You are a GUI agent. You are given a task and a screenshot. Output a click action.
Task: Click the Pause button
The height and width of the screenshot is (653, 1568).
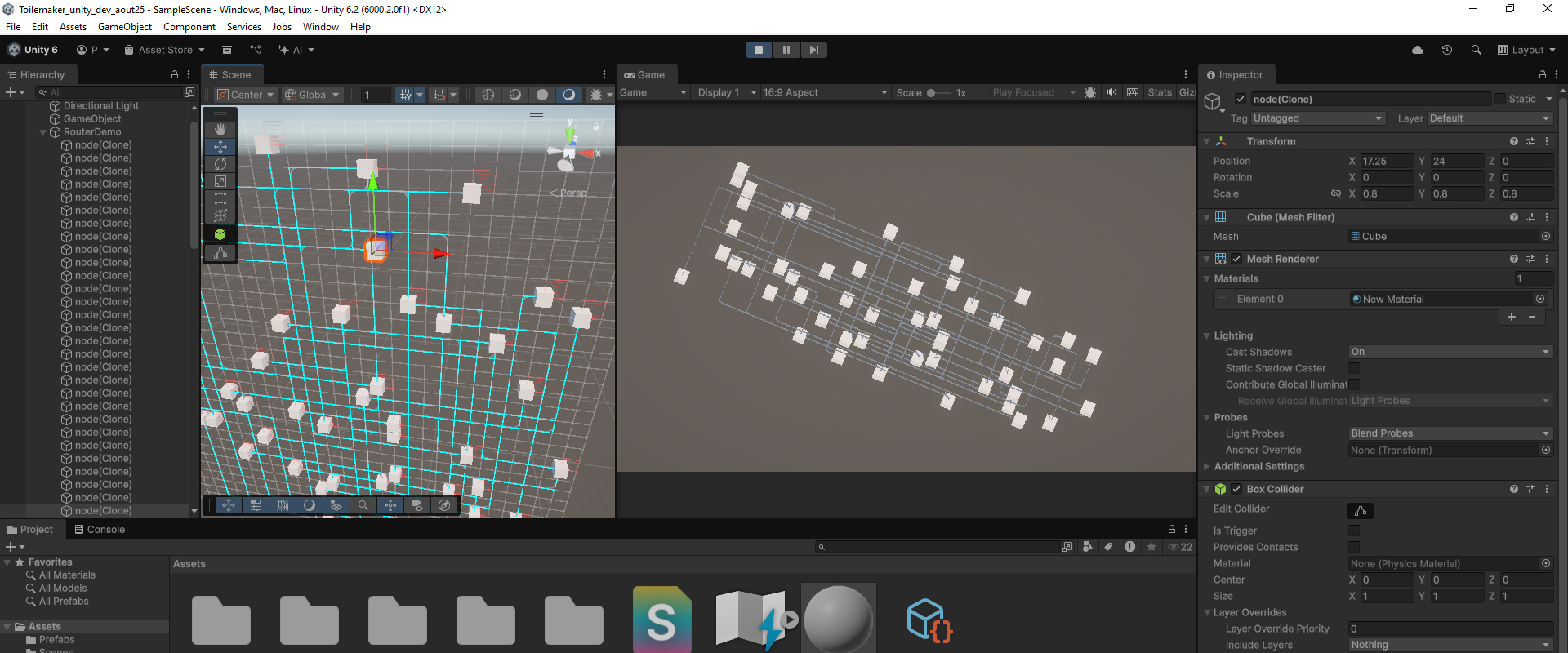786,50
